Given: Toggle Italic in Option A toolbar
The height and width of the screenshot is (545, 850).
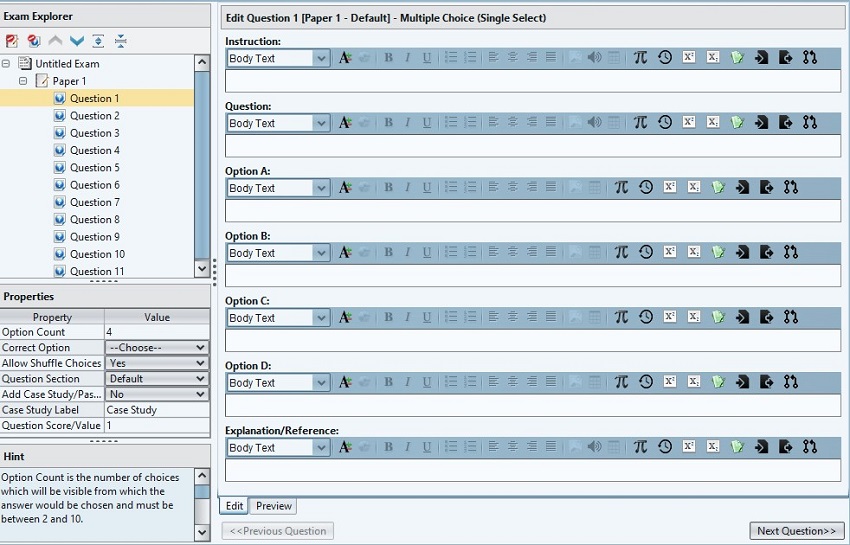Looking at the screenshot, I should [x=408, y=188].
